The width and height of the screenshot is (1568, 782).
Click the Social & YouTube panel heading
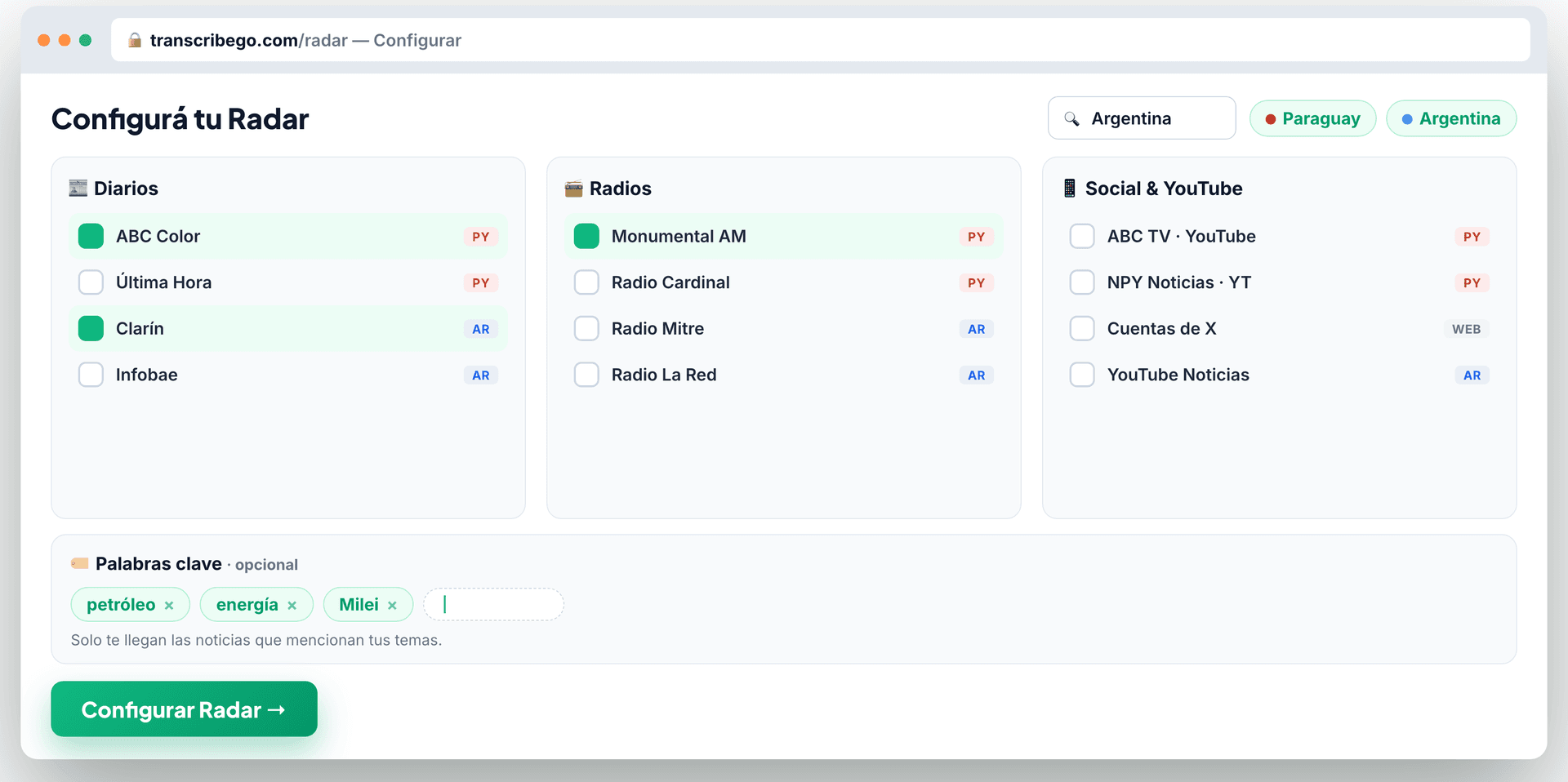click(1164, 189)
